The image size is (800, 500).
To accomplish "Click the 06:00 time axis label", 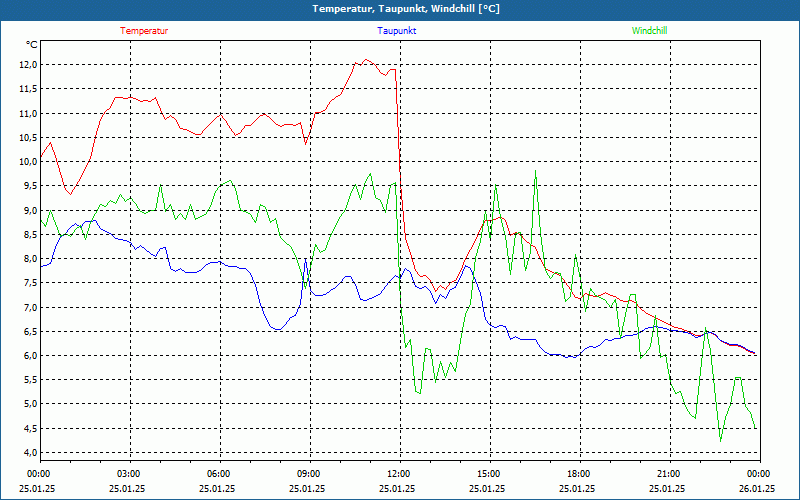I will point(220,474).
